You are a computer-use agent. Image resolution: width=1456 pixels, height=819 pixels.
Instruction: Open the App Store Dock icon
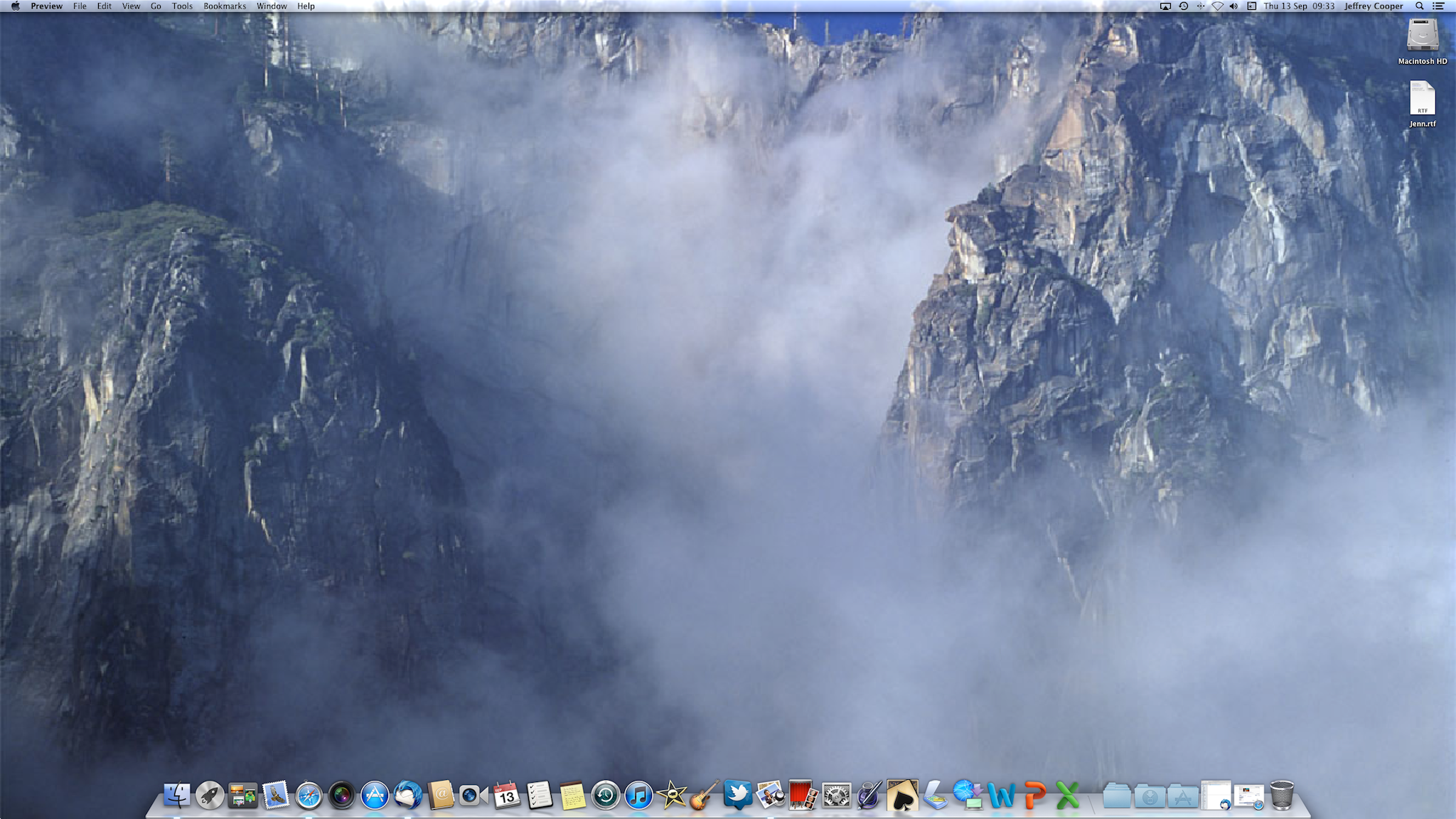click(x=375, y=795)
